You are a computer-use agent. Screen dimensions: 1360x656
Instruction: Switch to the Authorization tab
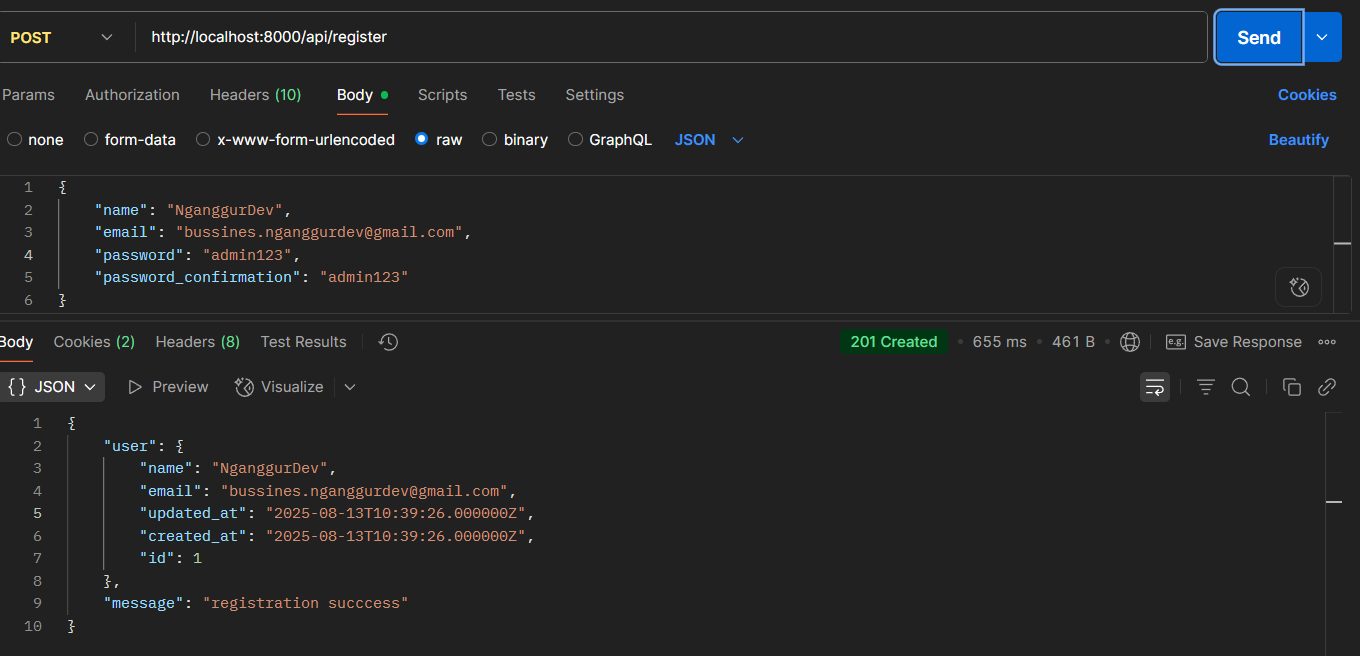coord(132,95)
